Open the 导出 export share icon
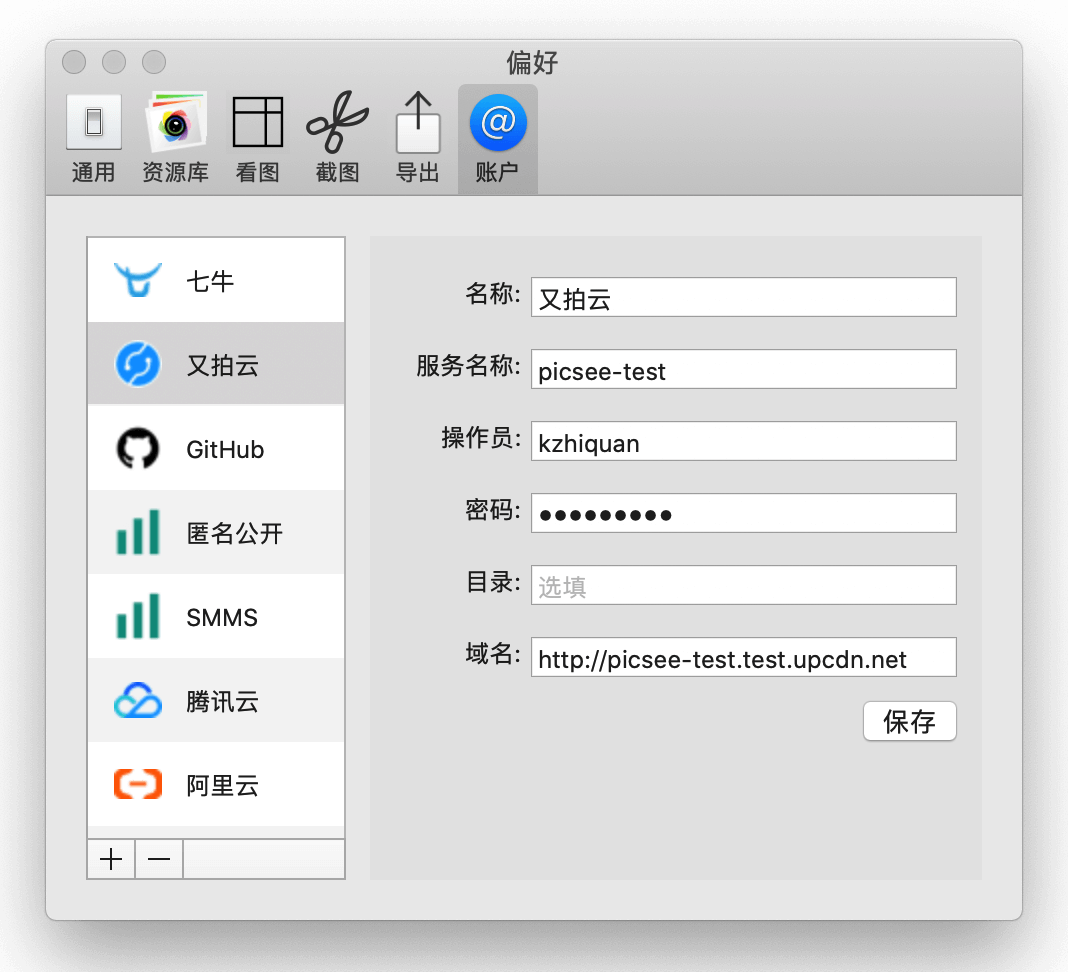Image resolution: width=1068 pixels, height=972 pixels. click(x=418, y=122)
